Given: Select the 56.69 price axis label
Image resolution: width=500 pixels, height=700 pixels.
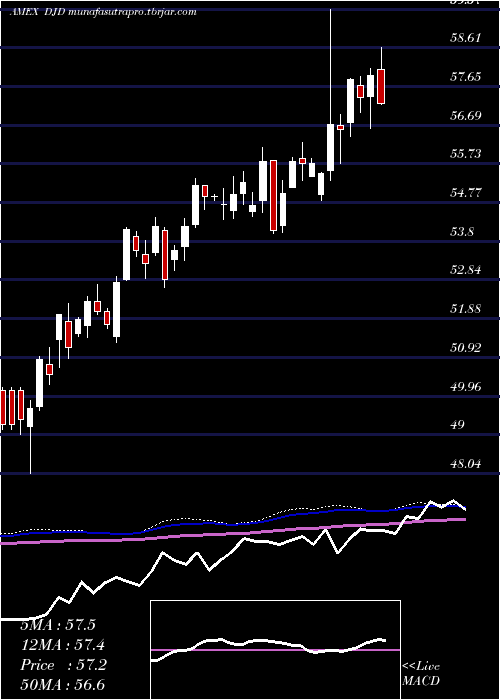Looking at the screenshot, I should point(466,116).
